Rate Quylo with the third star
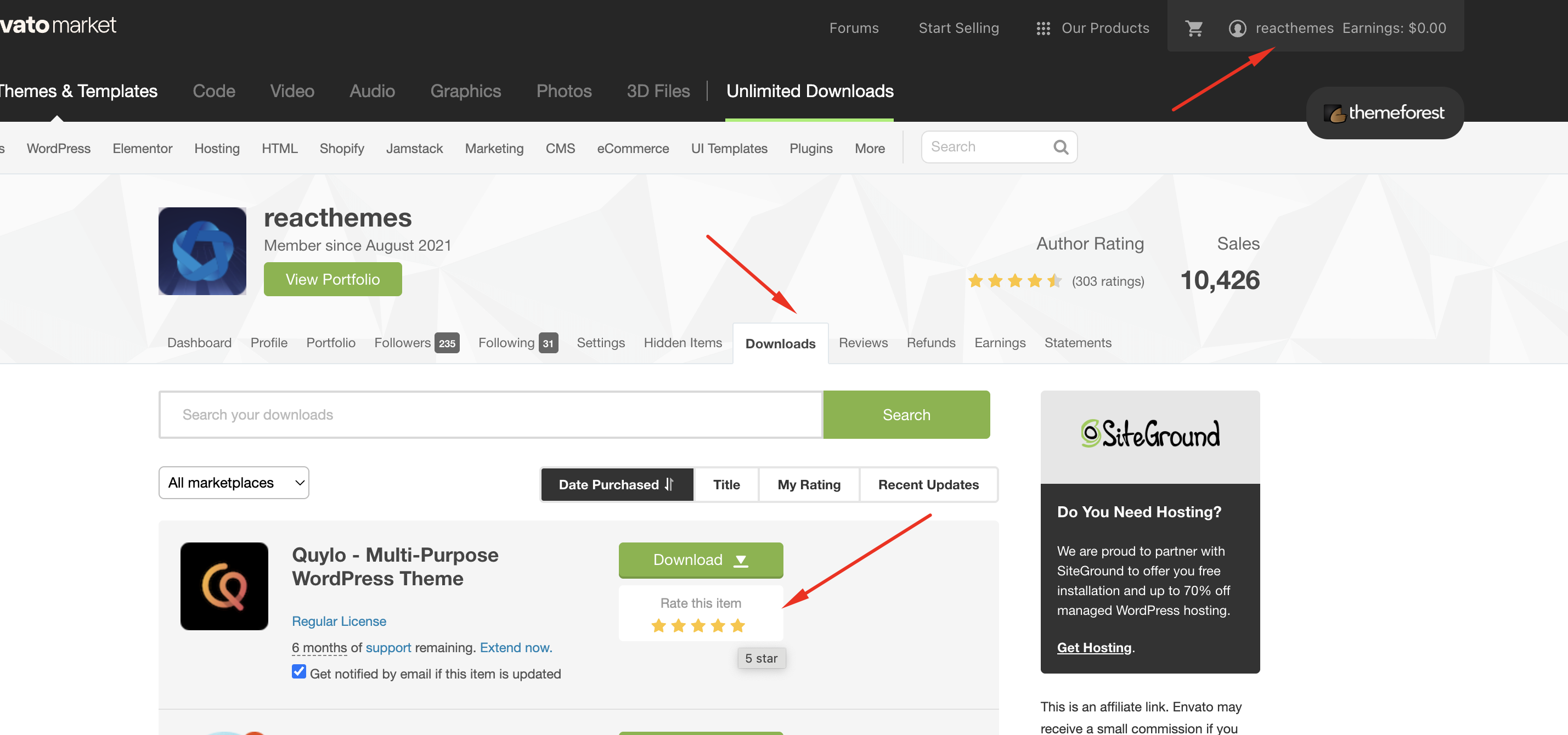 (x=698, y=625)
